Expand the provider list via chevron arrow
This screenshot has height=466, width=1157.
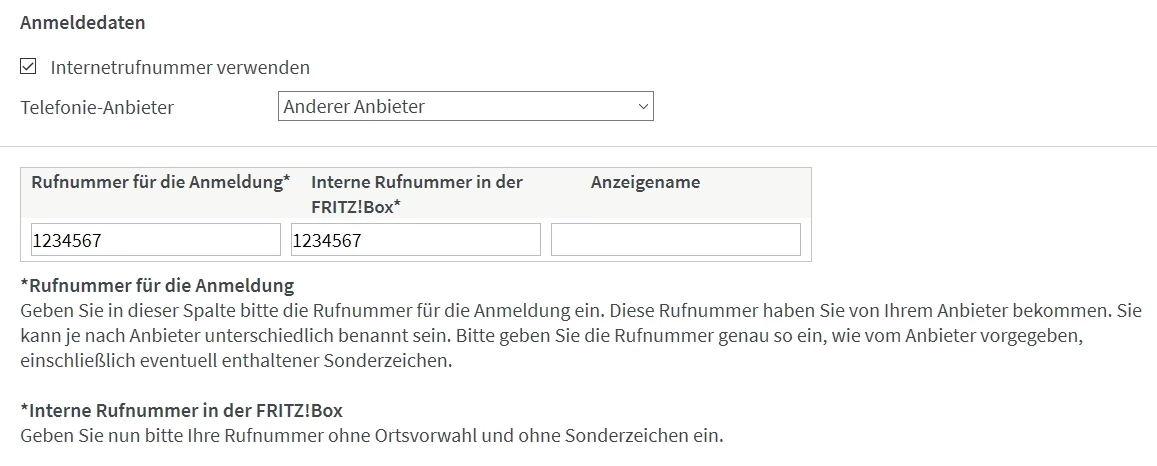tap(642, 106)
